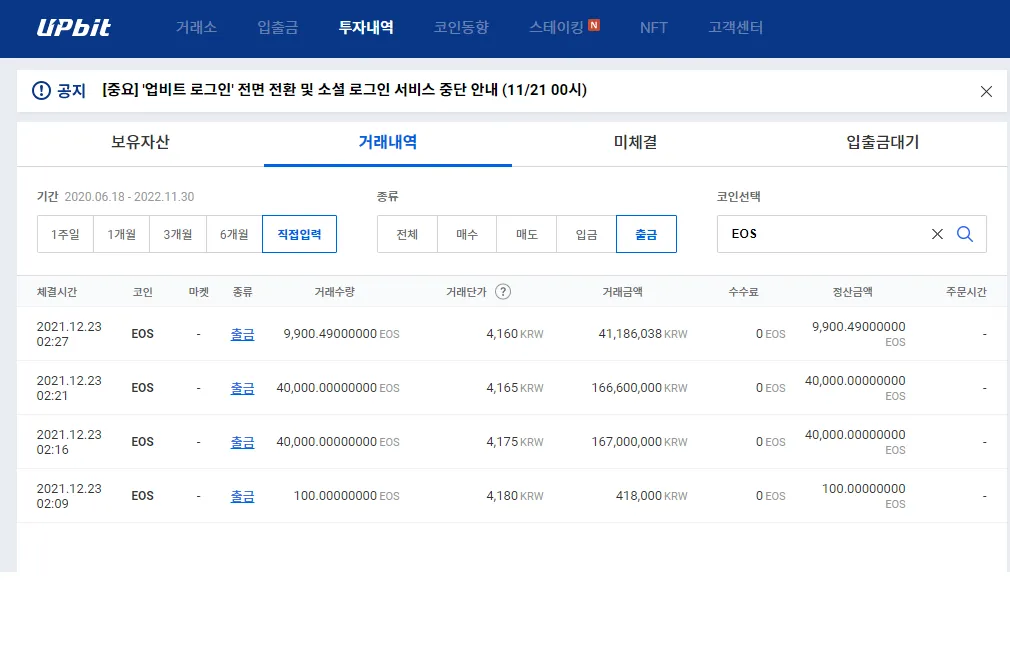The height and width of the screenshot is (661, 1010).
Task: Select the 전체 transaction type filter
Action: click(x=407, y=234)
